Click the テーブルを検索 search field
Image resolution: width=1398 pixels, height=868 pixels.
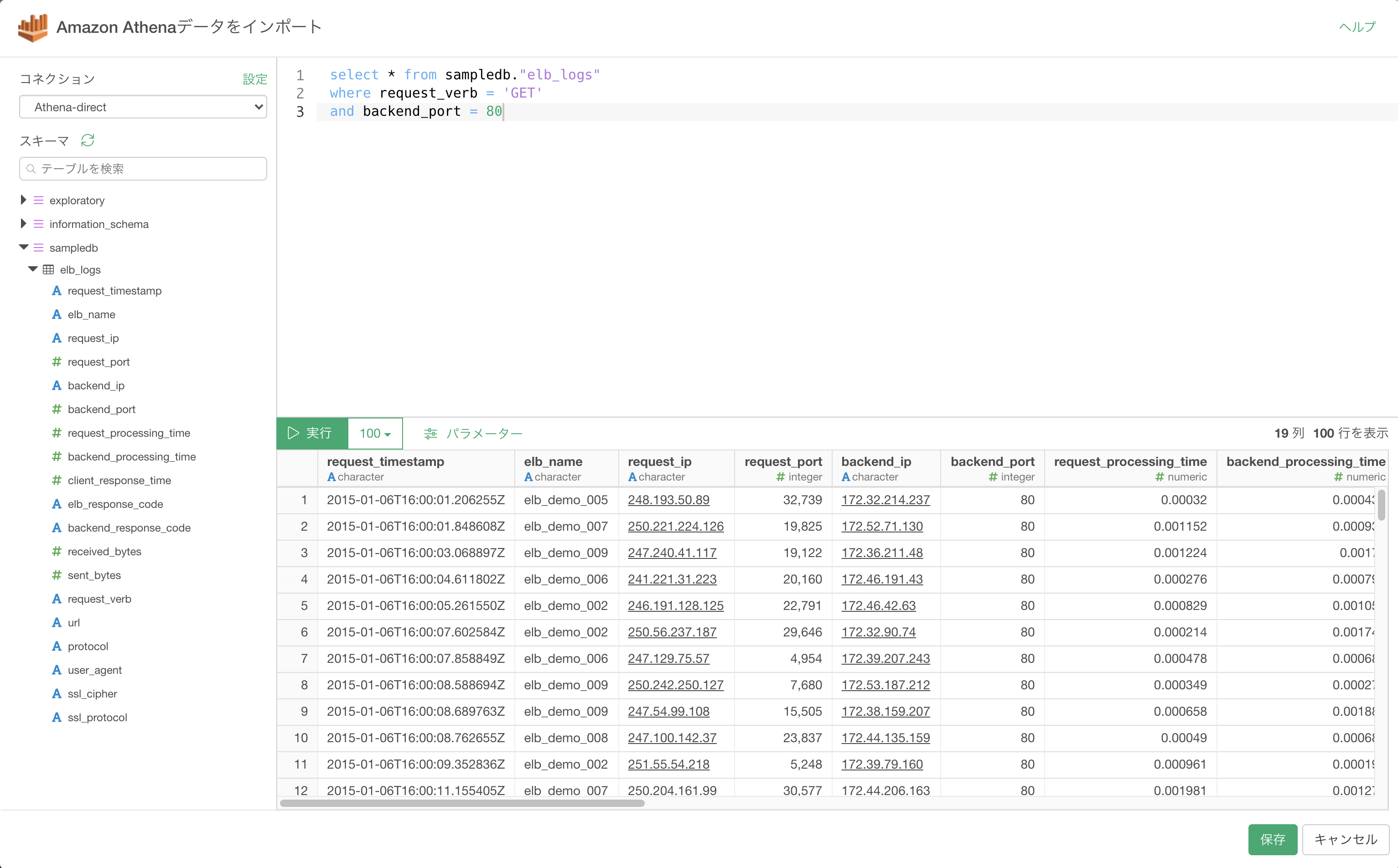pyautogui.click(x=143, y=169)
